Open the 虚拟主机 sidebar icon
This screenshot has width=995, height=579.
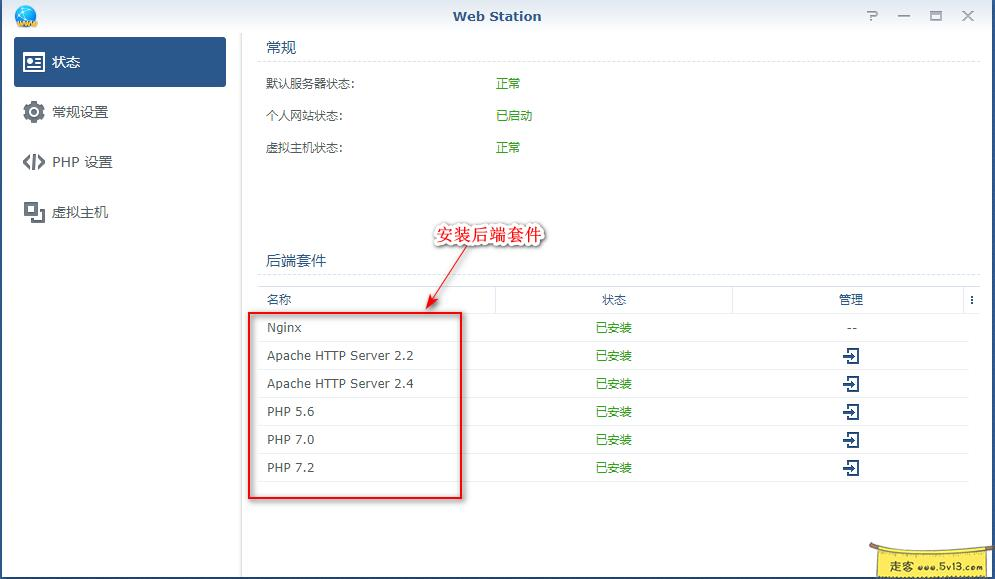click(x=33, y=212)
